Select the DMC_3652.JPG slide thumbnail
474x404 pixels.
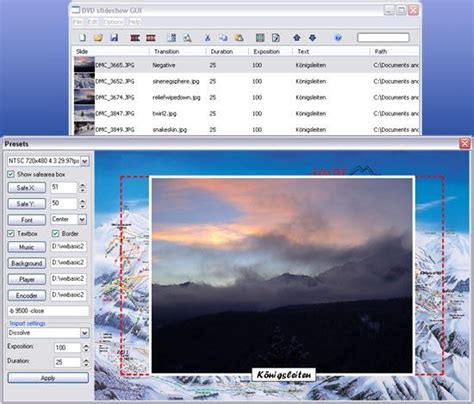point(84,81)
